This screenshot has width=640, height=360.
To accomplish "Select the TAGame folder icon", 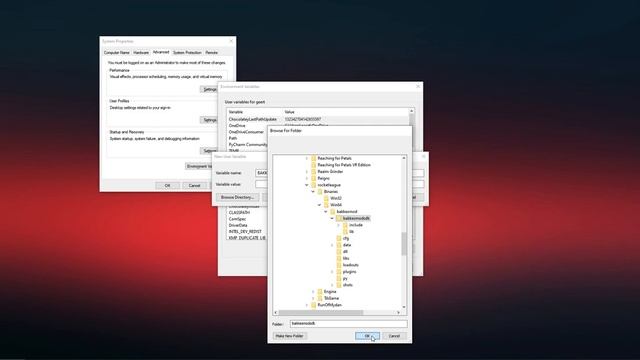I will 320,298.
